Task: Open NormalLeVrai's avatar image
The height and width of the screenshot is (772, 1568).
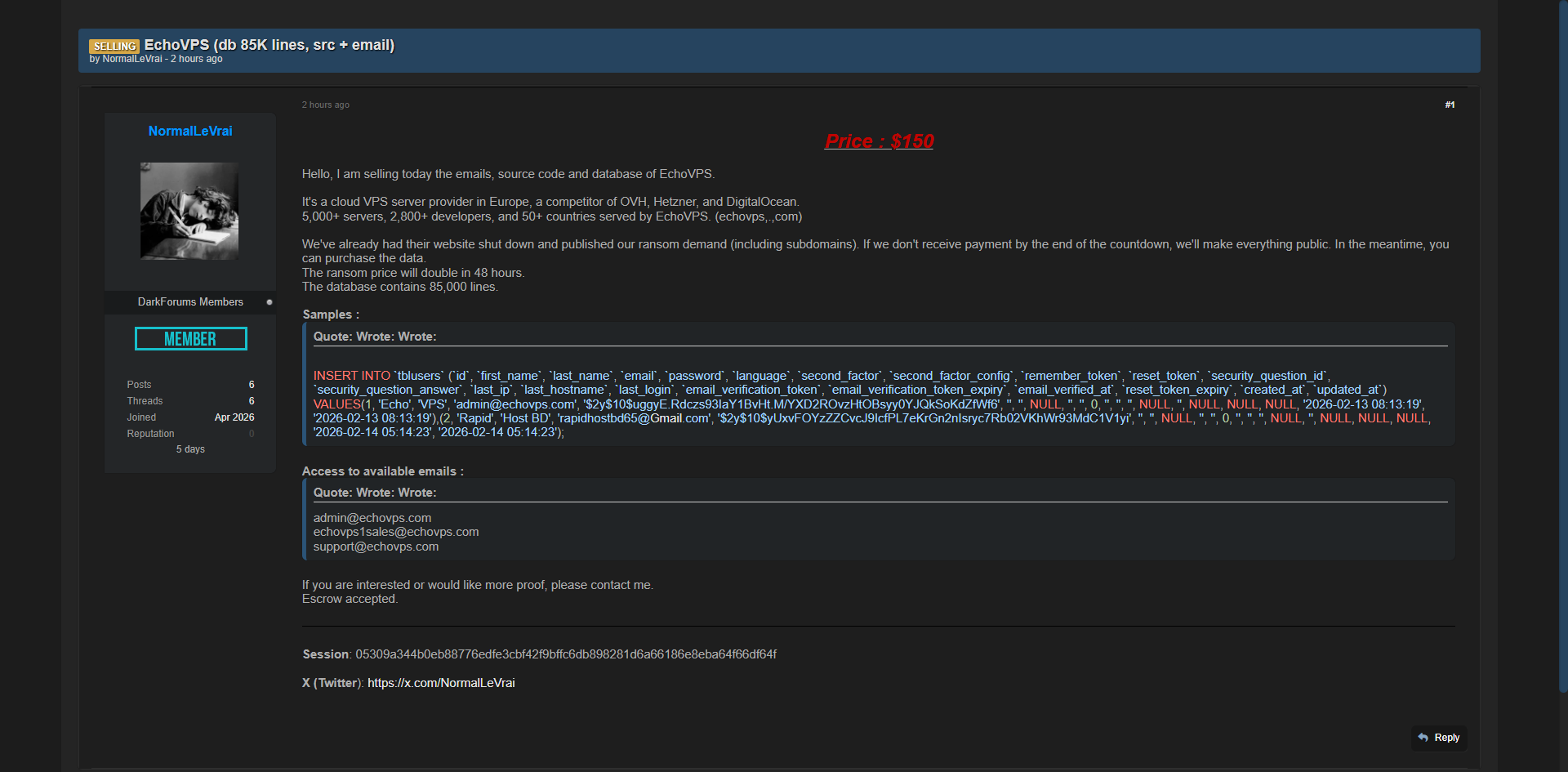Action: tap(189, 211)
